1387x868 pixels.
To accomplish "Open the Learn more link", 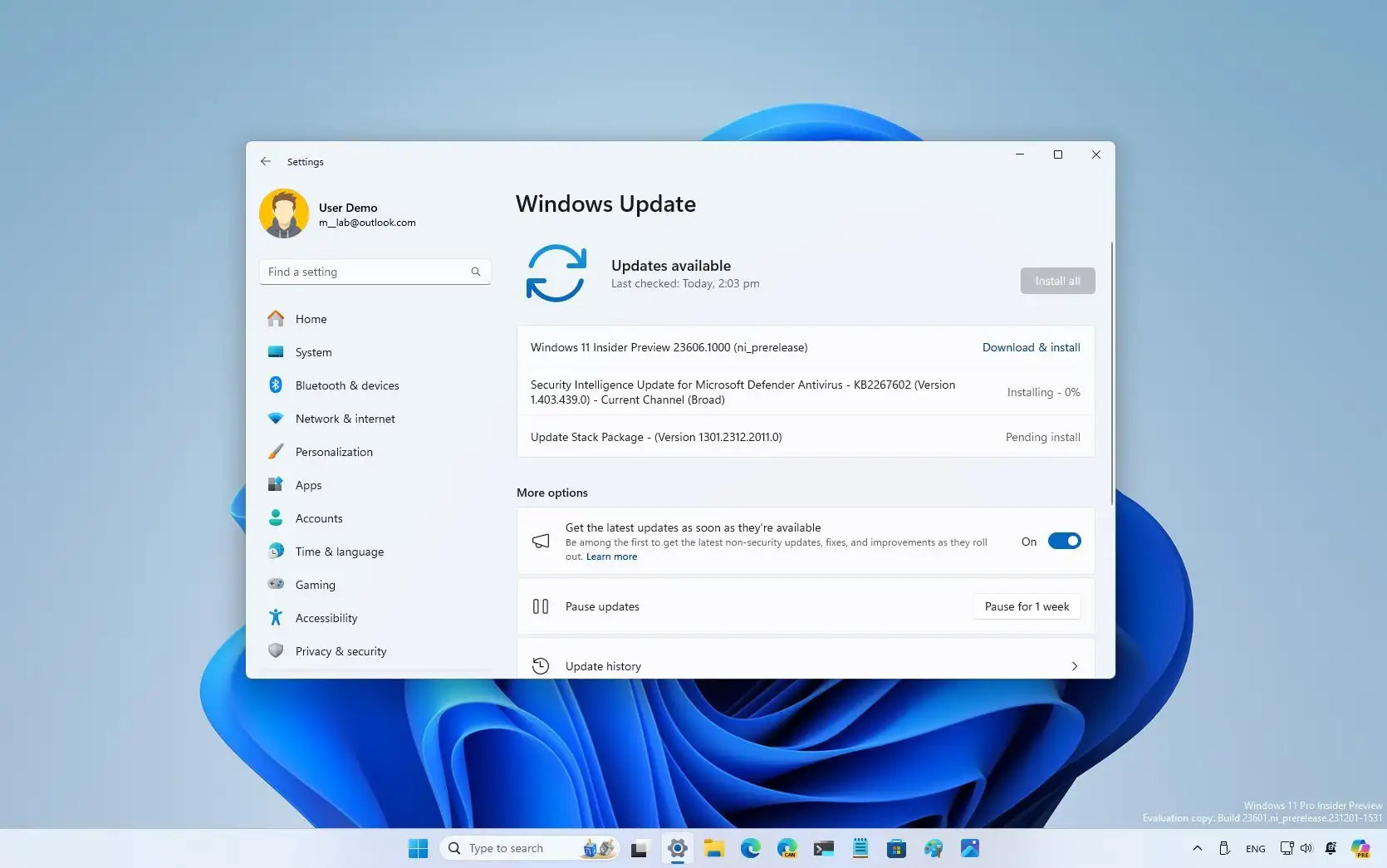I will point(611,557).
